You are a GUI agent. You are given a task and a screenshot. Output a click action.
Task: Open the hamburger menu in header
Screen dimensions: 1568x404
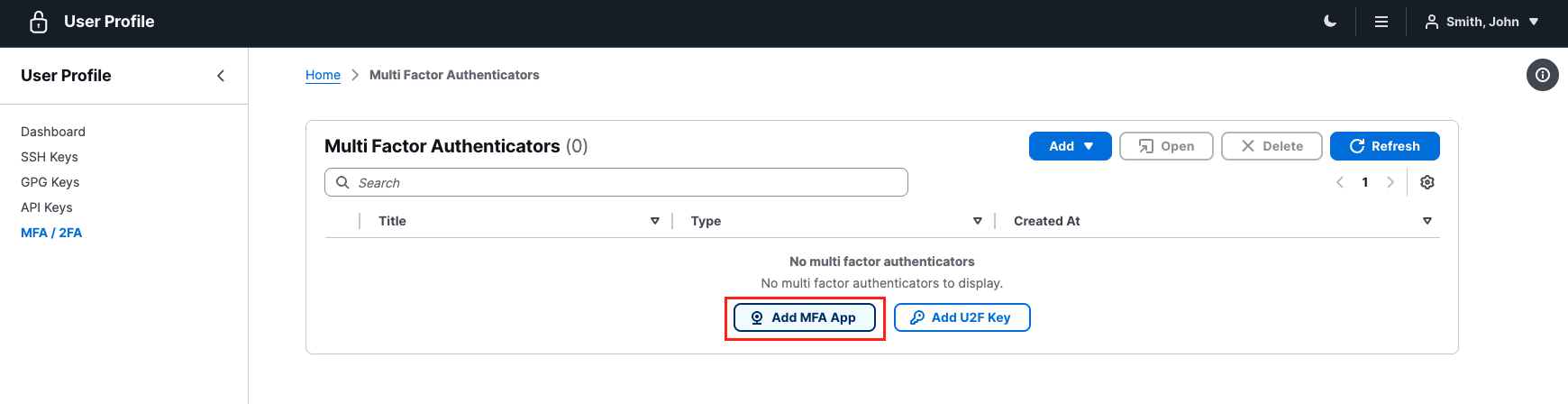point(1381,22)
